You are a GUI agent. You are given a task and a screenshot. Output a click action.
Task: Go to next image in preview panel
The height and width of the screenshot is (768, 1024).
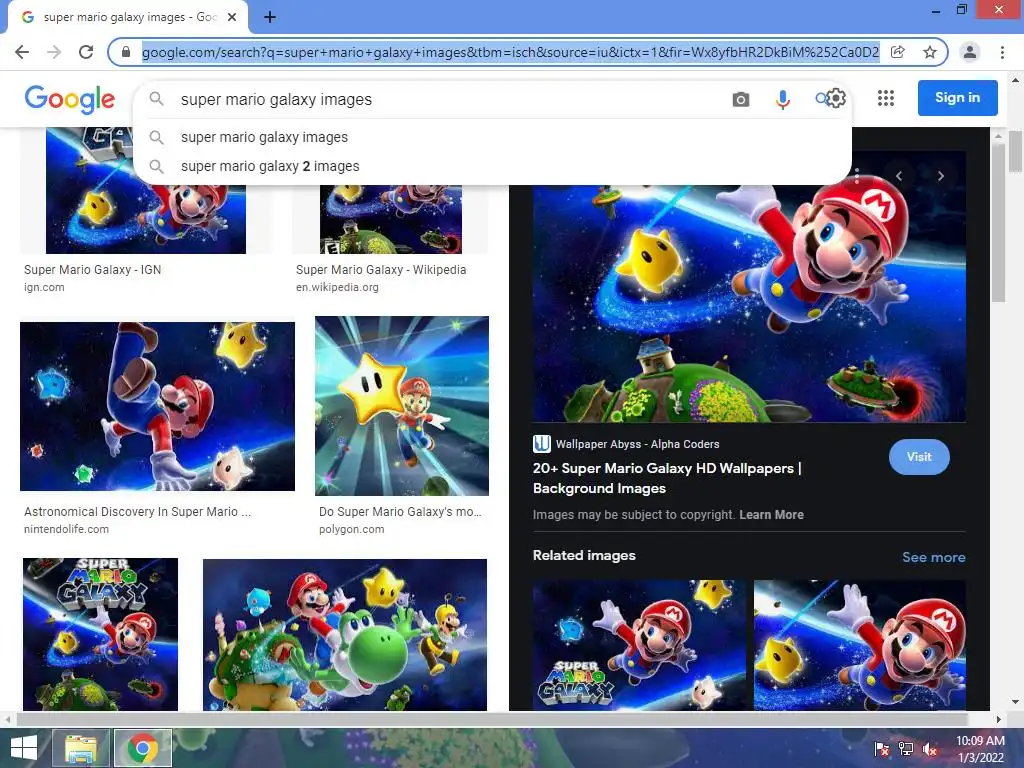(x=940, y=176)
